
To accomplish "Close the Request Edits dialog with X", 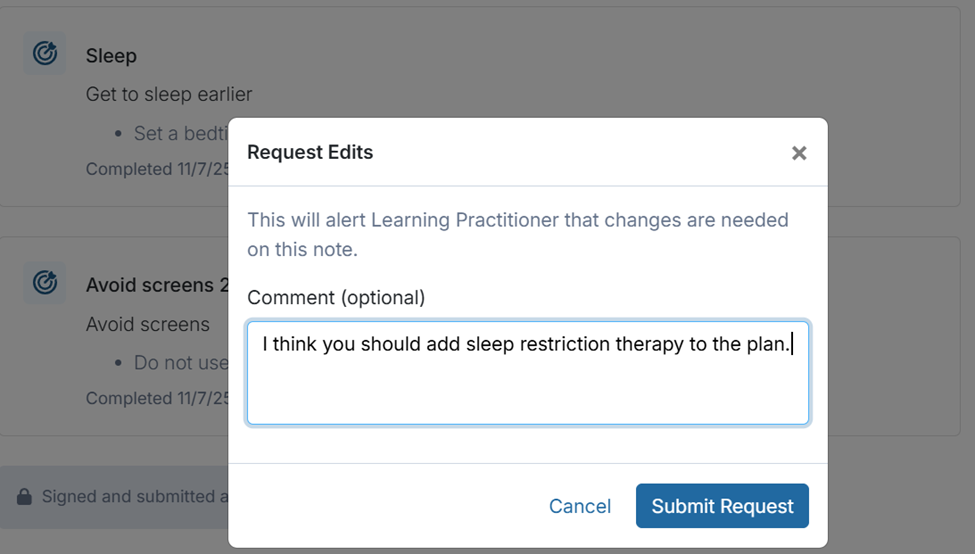I will (x=798, y=153).
